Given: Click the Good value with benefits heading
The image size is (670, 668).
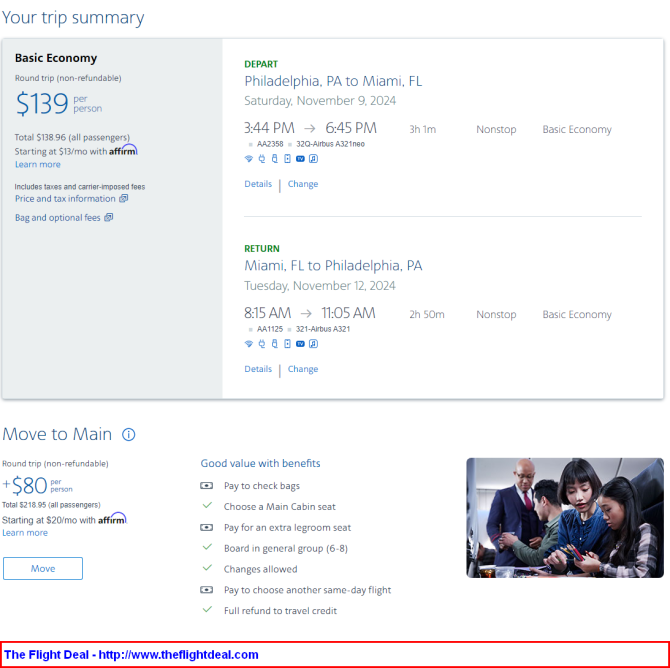Looking at the screenshot, I should point(261,464).
